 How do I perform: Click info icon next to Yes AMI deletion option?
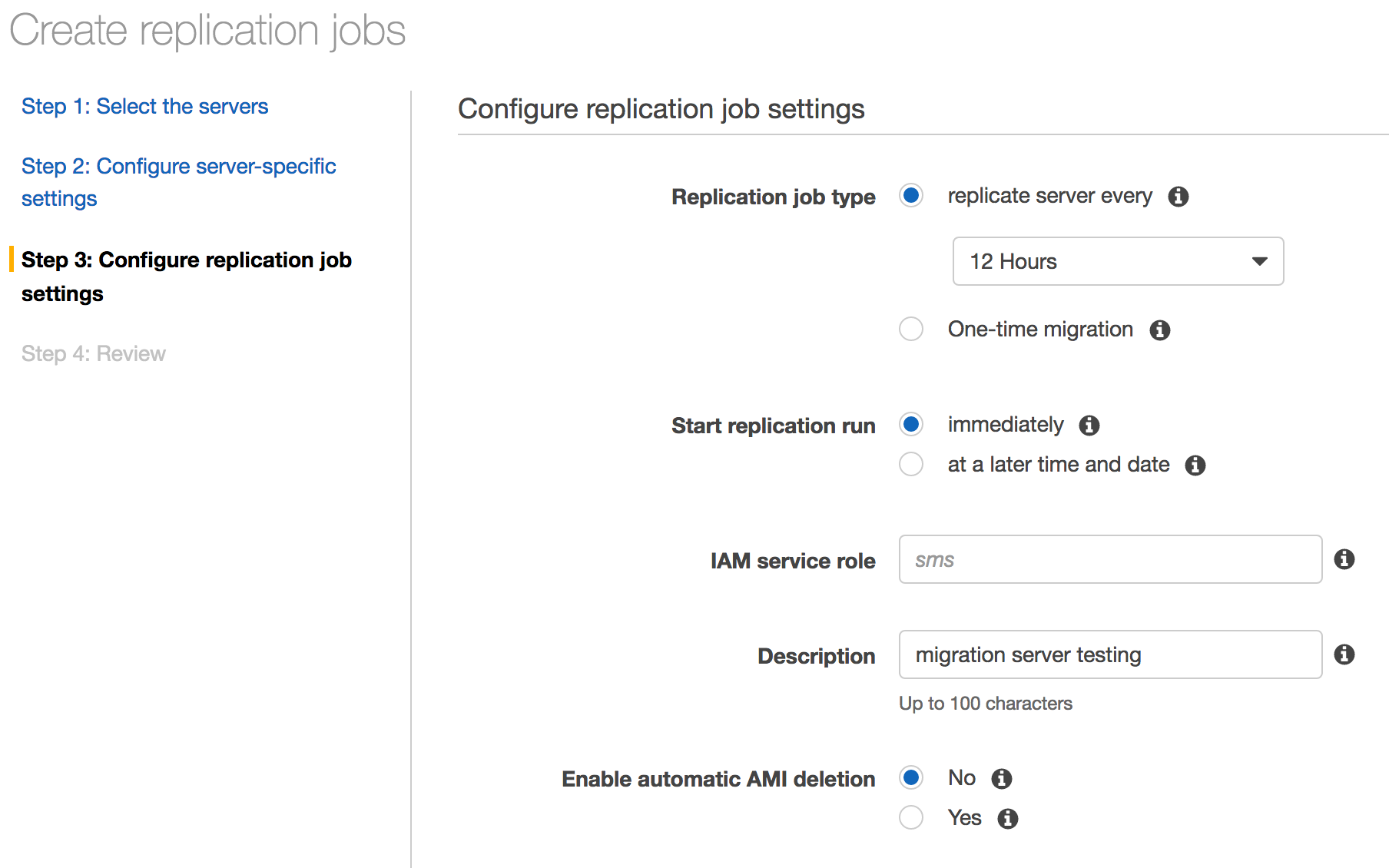click(x=1007, y=819)
